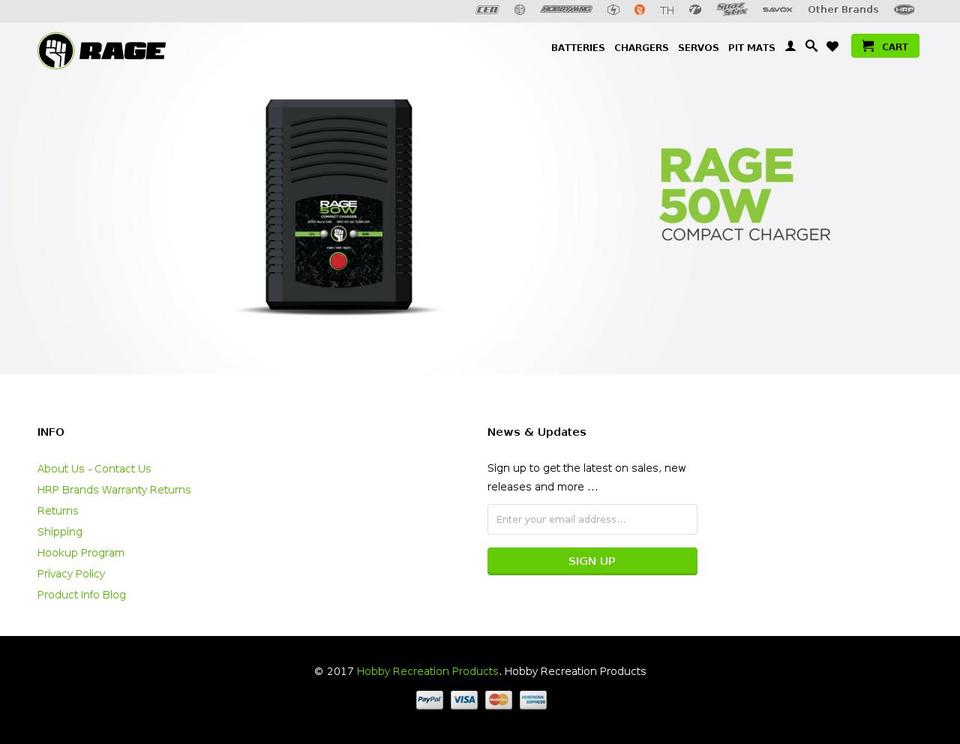The height and width of the screenshot is (744, 960).
Task: Open the Product Info Blog link
Action: pos(81,595)
